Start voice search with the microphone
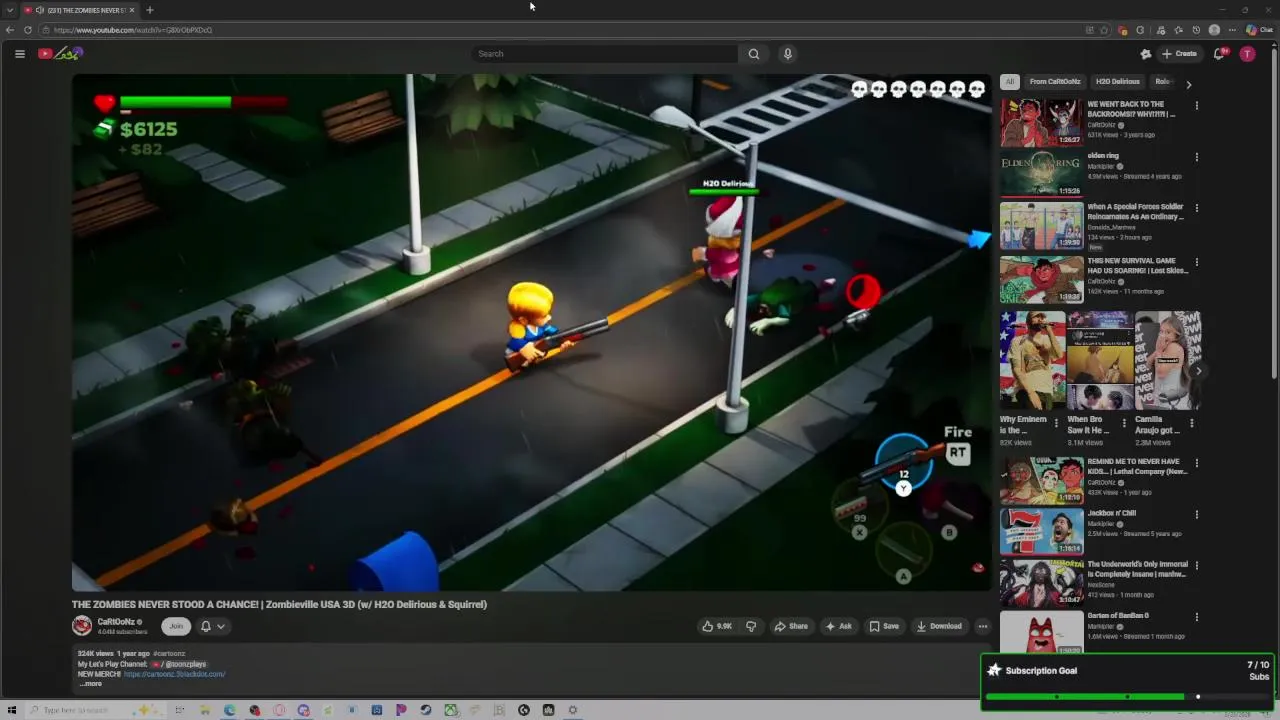 coord(788,54)
